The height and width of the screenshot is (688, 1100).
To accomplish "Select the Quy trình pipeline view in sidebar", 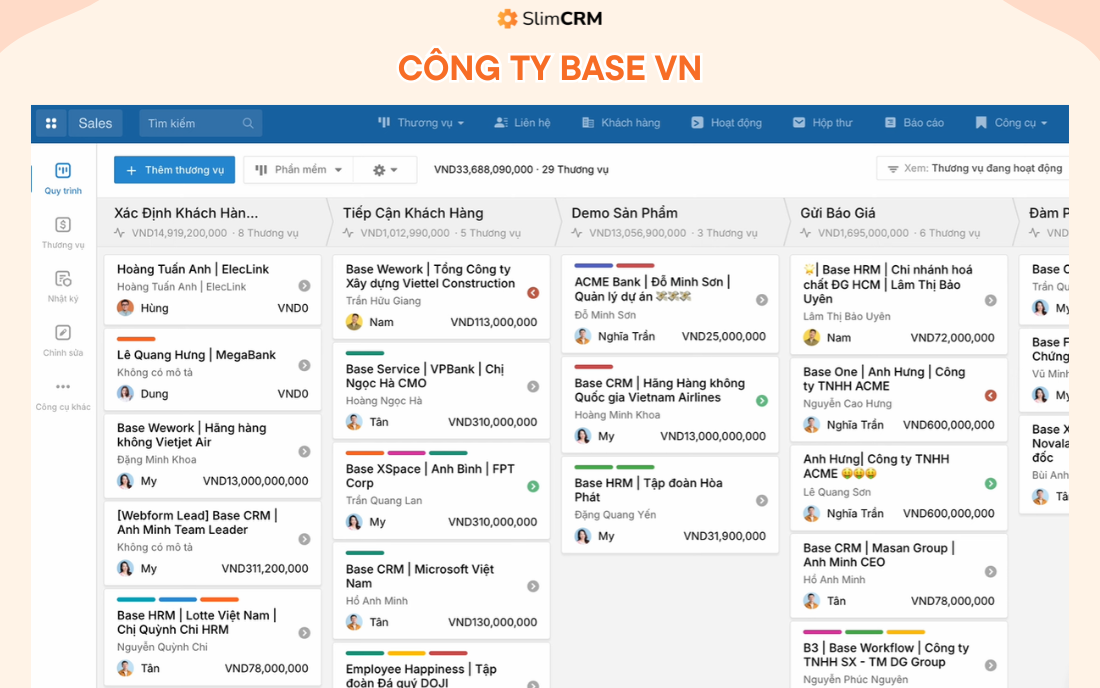I will coord(62,168).
